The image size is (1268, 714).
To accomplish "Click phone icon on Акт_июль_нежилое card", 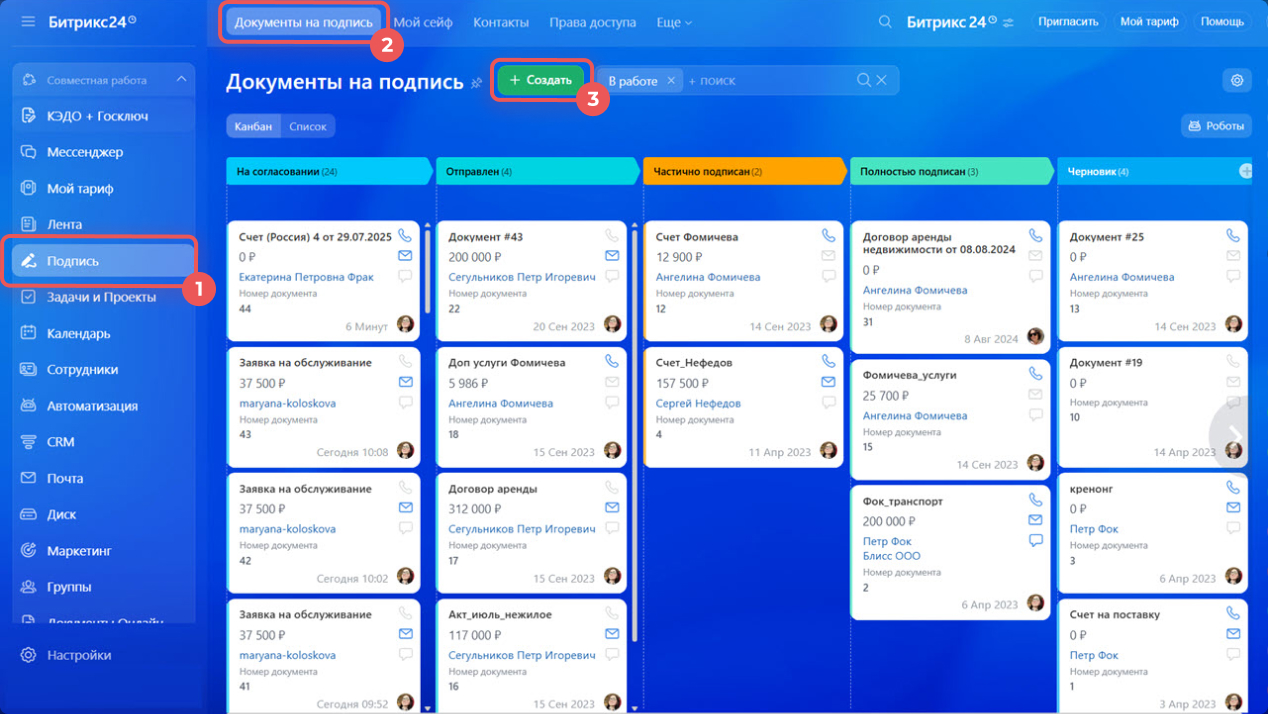I will click(612, 614).
